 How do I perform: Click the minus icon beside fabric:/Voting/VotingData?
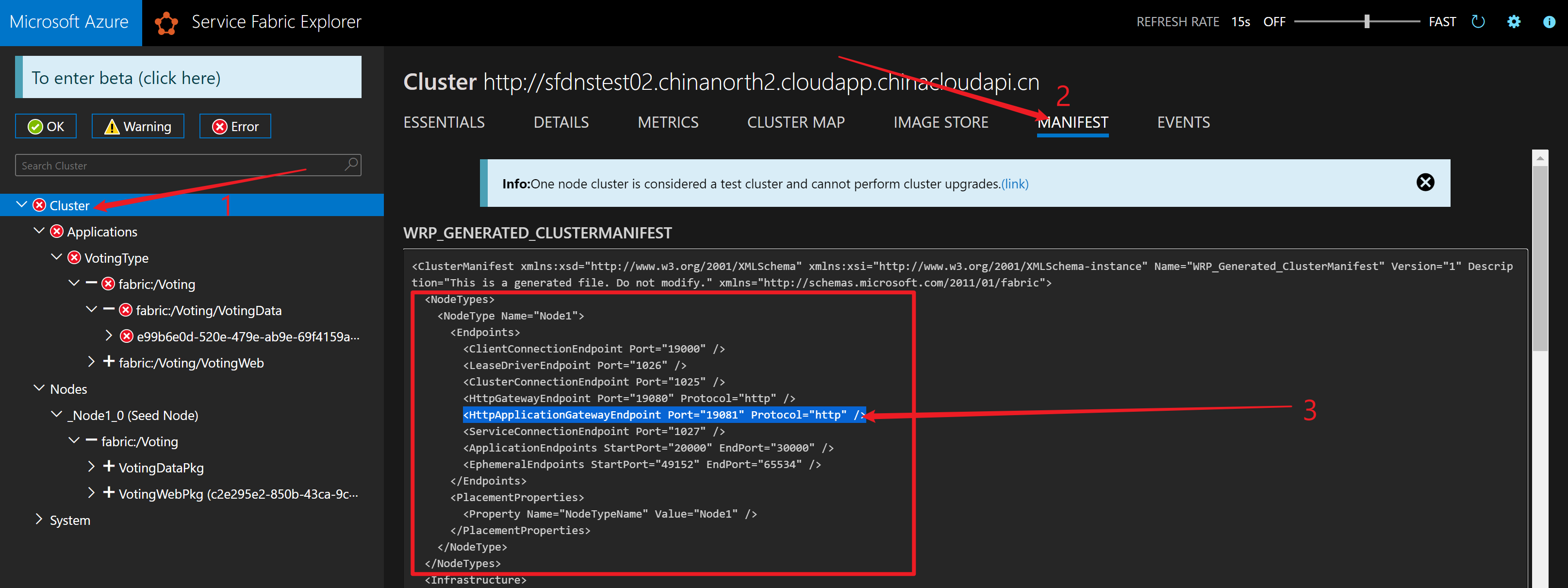[109, 310]
